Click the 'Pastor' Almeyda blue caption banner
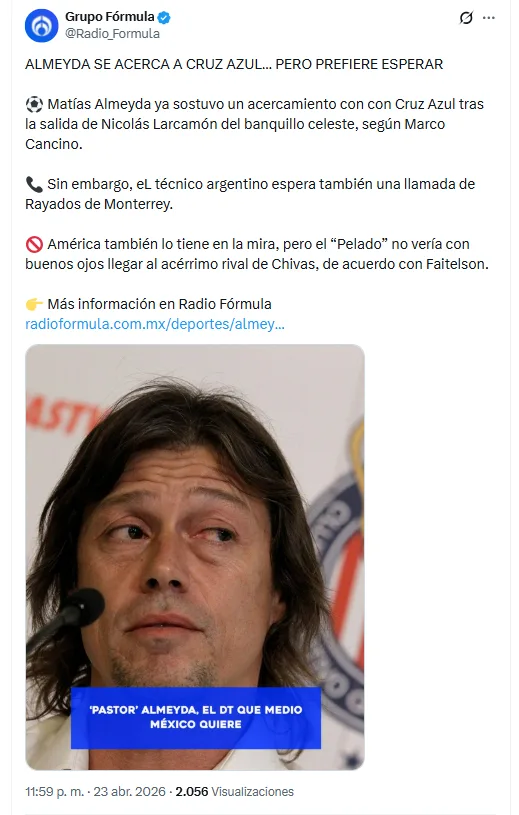The image size is (519, 815). [x=196, y=717]
